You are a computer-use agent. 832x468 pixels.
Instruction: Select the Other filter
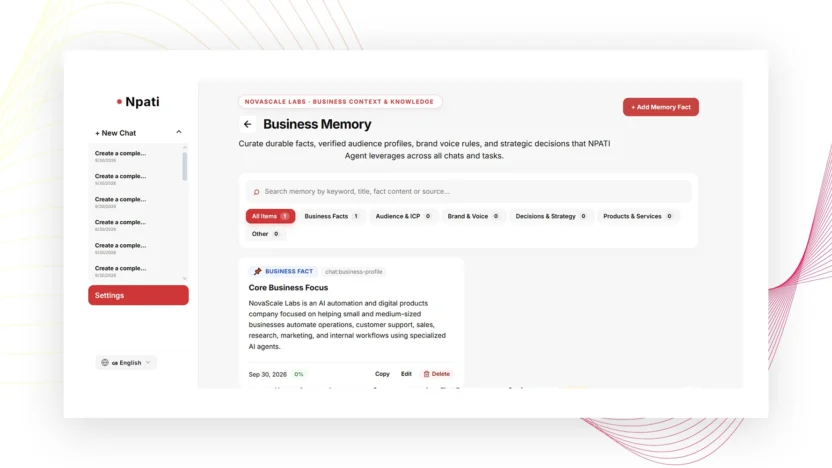point(265,233)
